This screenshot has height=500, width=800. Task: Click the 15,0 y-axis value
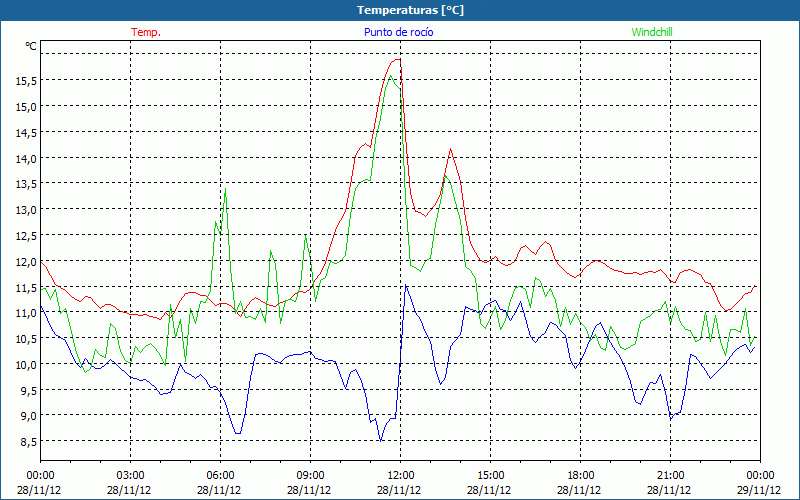click(x=27, y=106)
